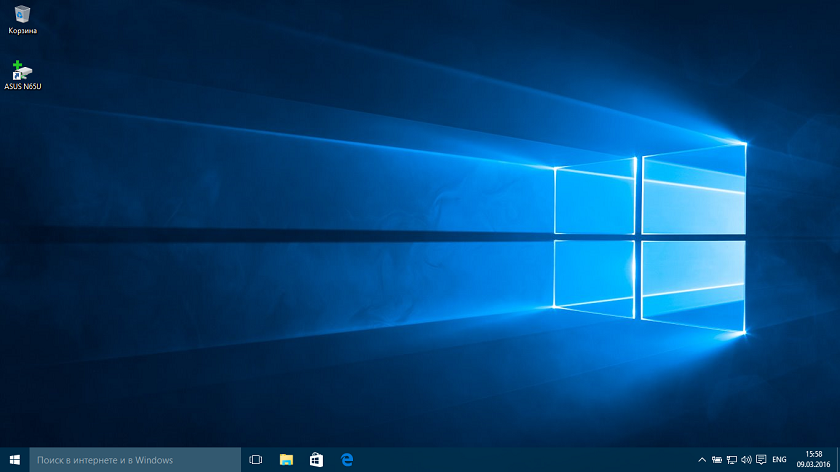This screenshot has height=472, width=840.
Task: Select the Корзина recycle bin icon
Action: coord(22,14)
